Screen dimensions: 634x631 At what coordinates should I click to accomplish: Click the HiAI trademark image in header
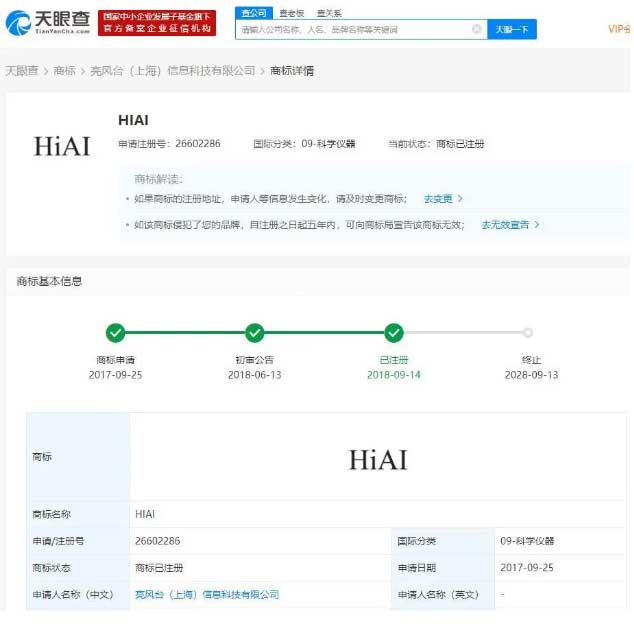[x=62, y=146]
